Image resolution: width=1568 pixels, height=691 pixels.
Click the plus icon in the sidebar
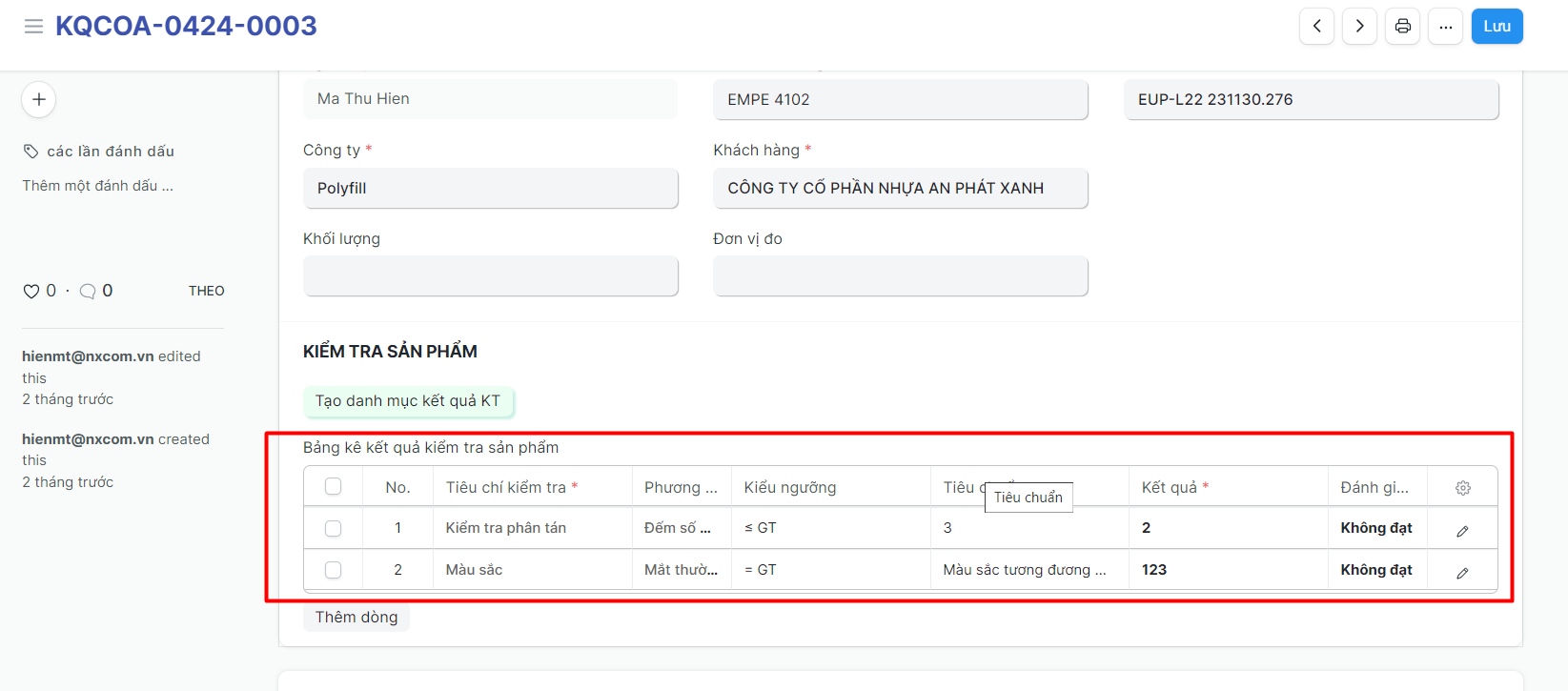point(39,99)
